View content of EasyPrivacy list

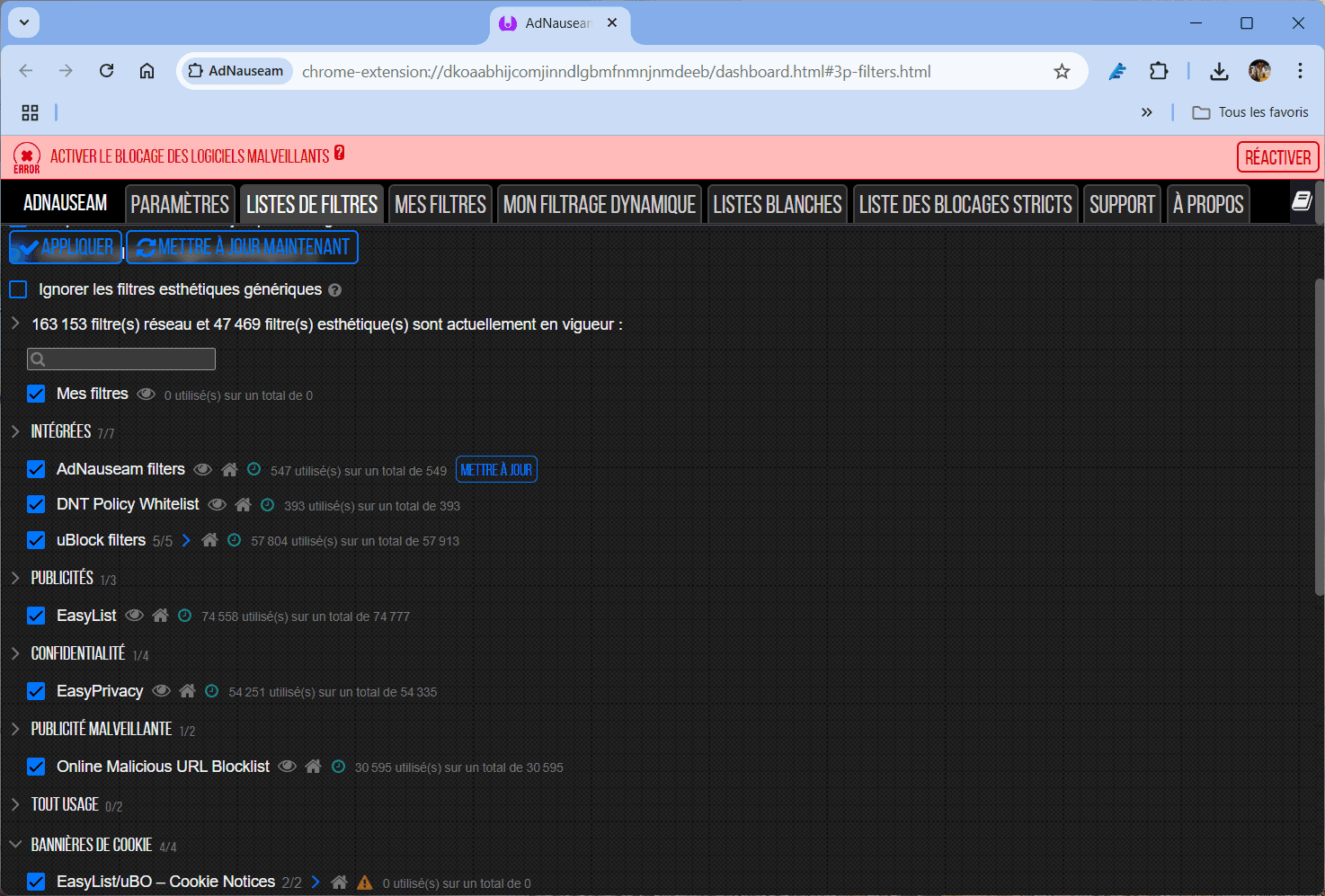(x=161, y=691)
